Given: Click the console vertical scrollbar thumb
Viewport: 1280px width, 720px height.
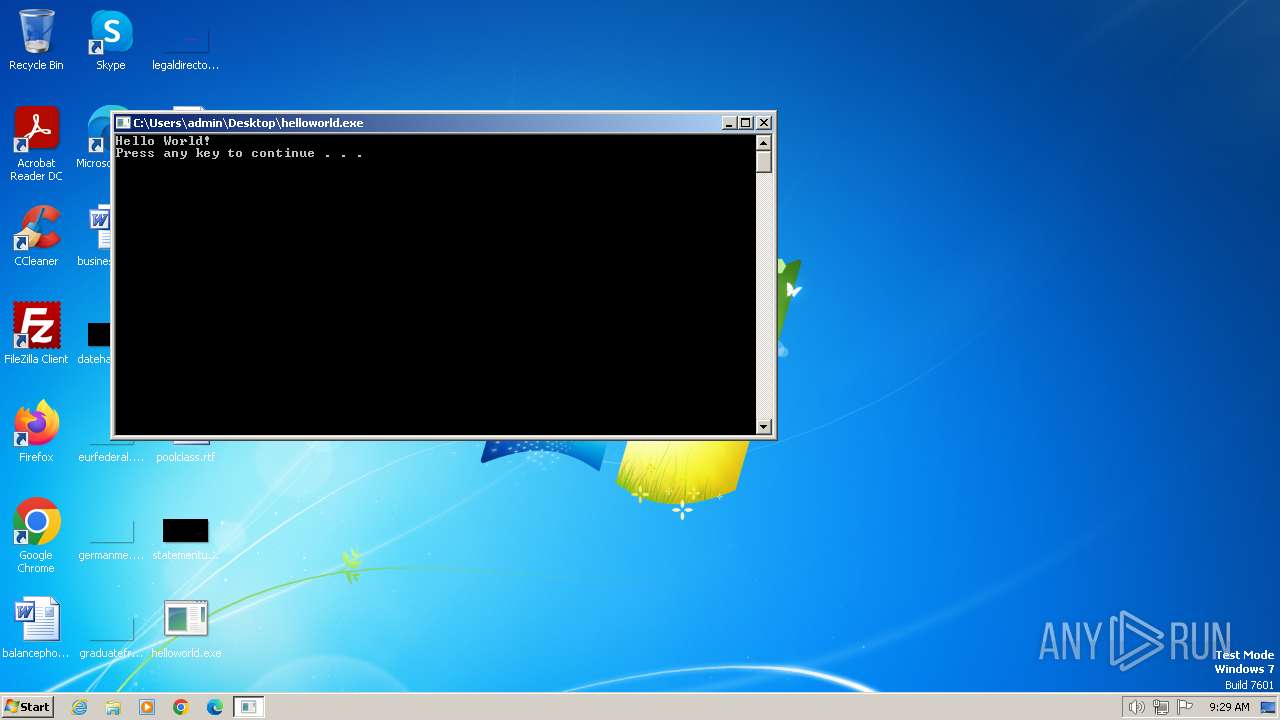Looking at the screenshot, I should click(x=764, y=162).
